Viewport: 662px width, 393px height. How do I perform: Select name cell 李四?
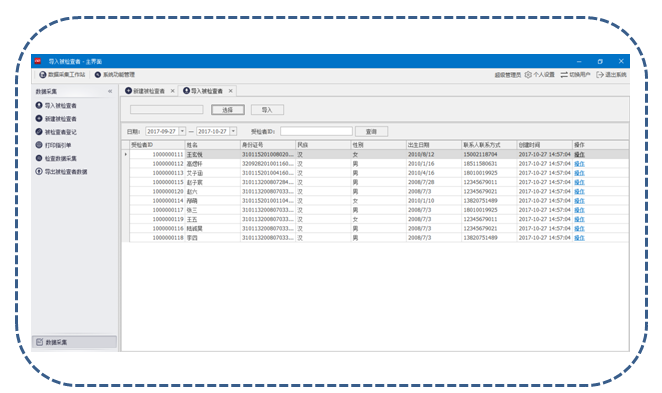coord(213,238)
